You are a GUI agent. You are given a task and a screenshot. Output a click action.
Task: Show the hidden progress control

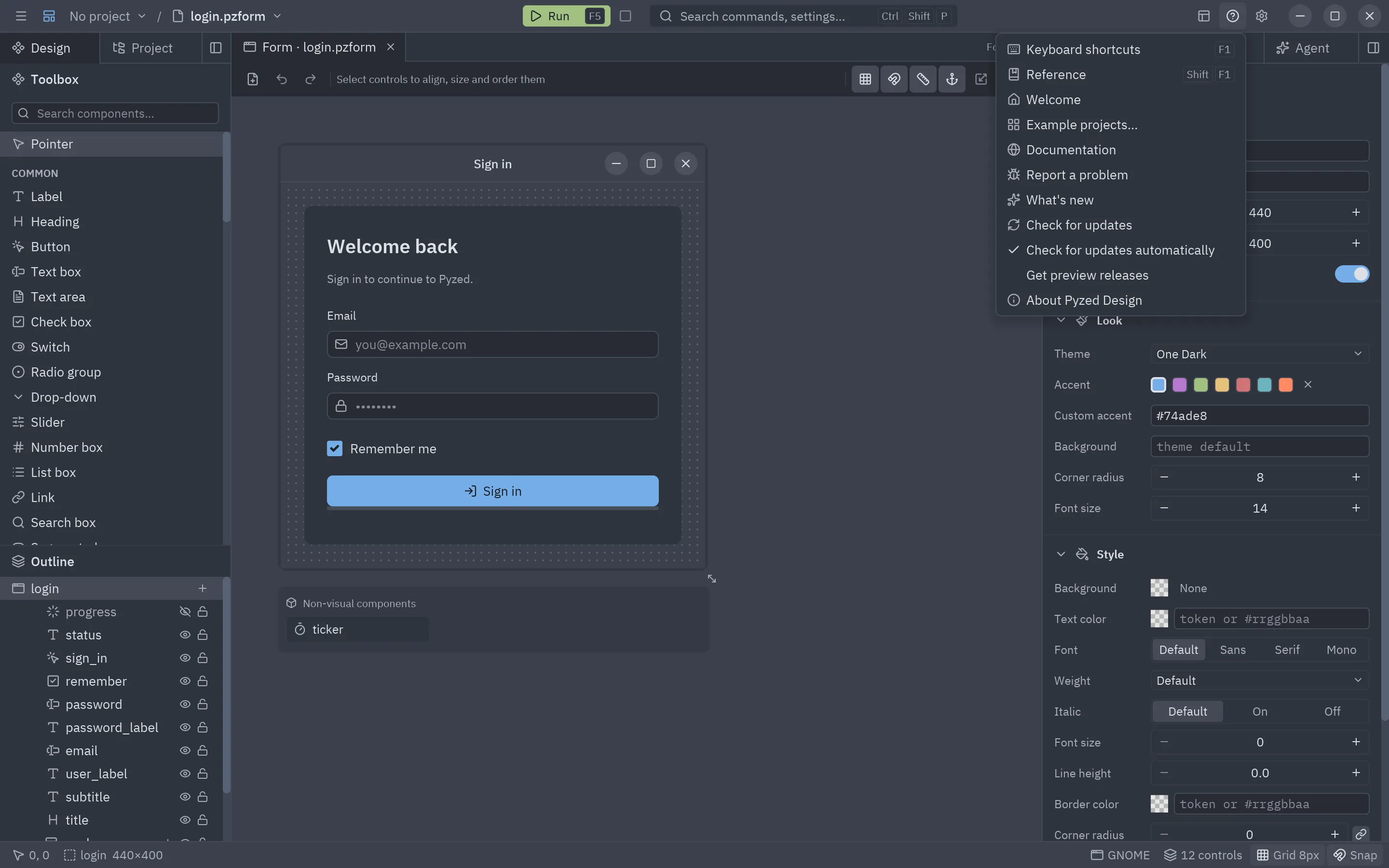pos(185,612)
